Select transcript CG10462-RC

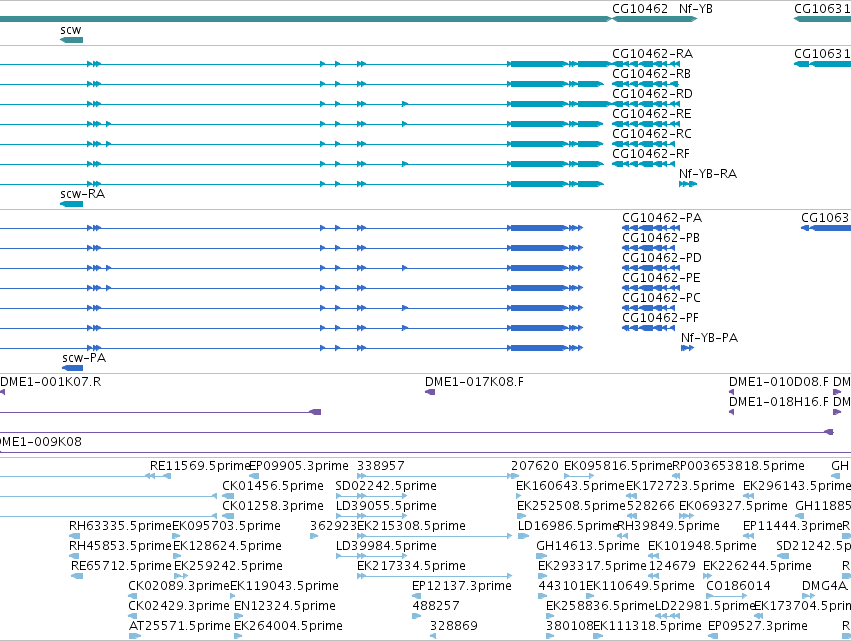coord(652,134)
